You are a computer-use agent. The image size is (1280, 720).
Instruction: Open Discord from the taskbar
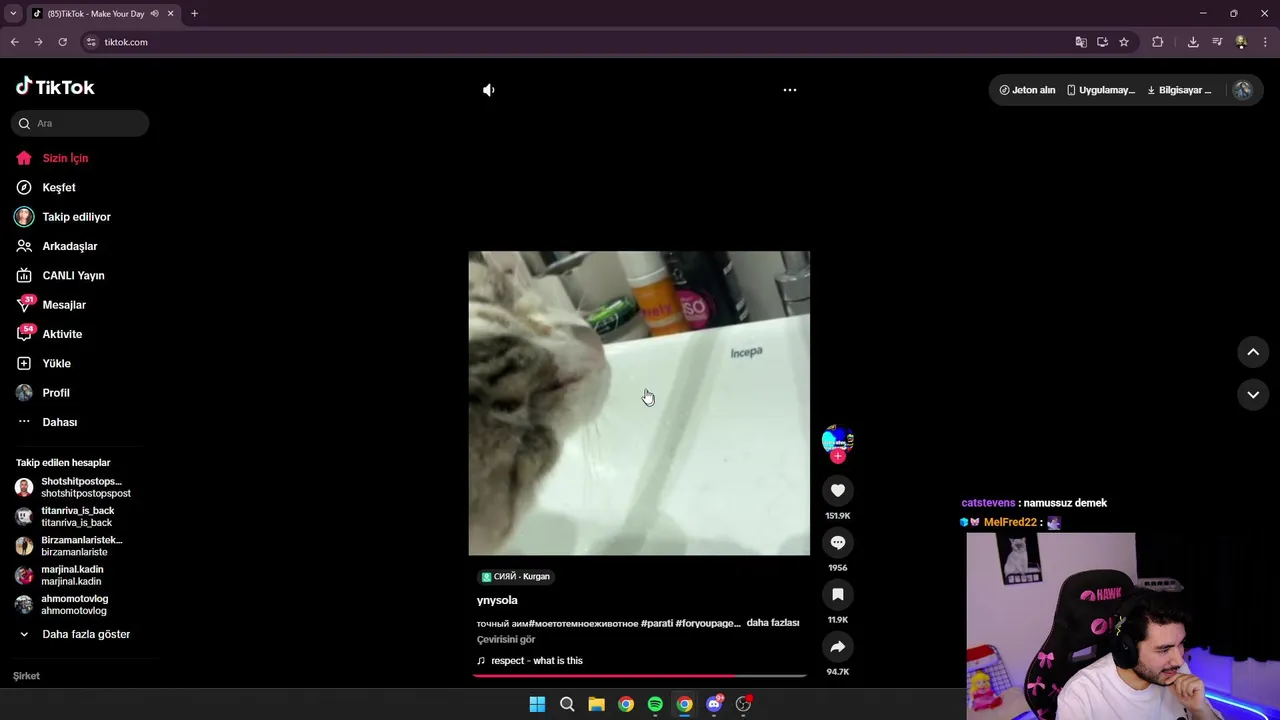point(714,704)
